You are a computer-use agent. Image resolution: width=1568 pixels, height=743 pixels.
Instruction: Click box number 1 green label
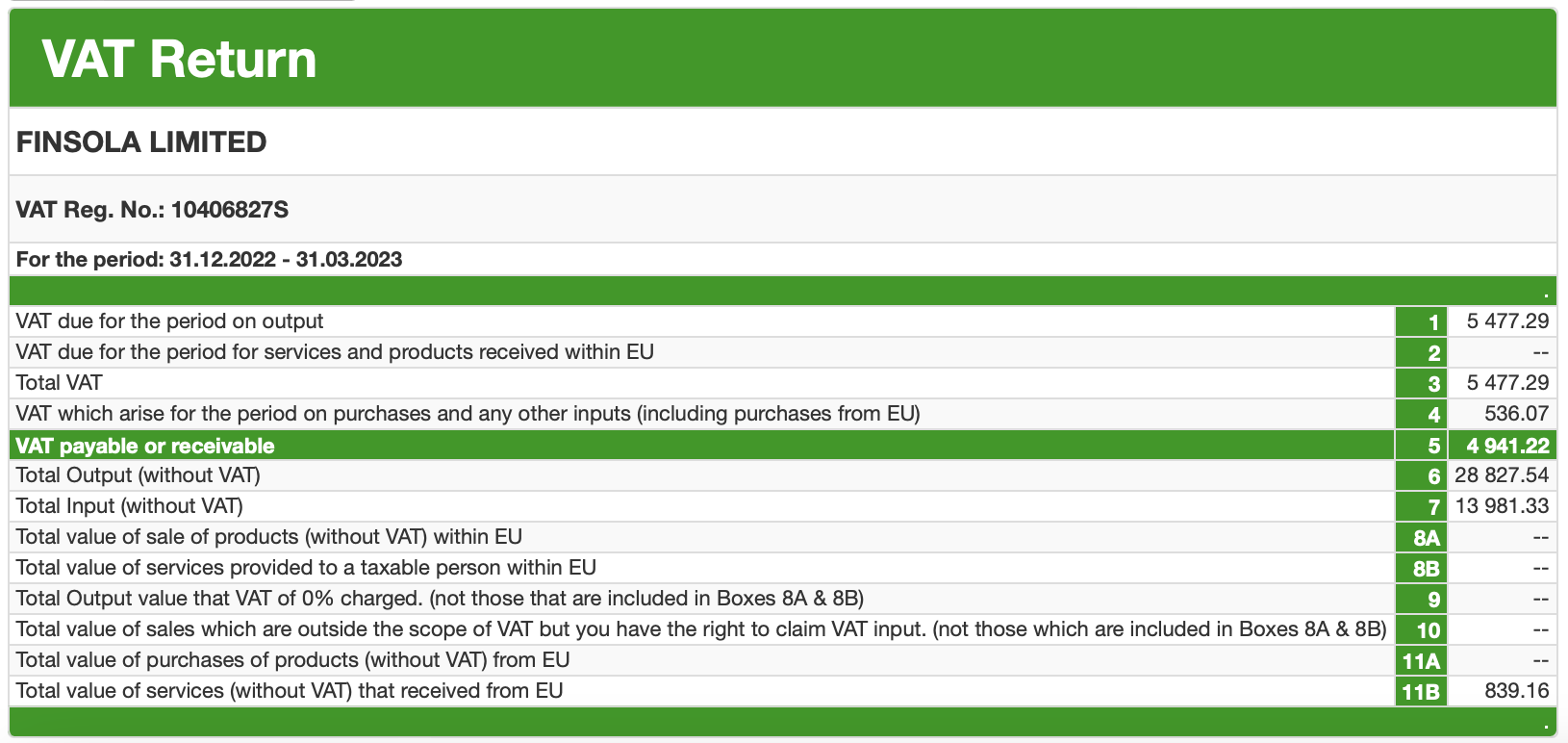tap(1422, 321)
